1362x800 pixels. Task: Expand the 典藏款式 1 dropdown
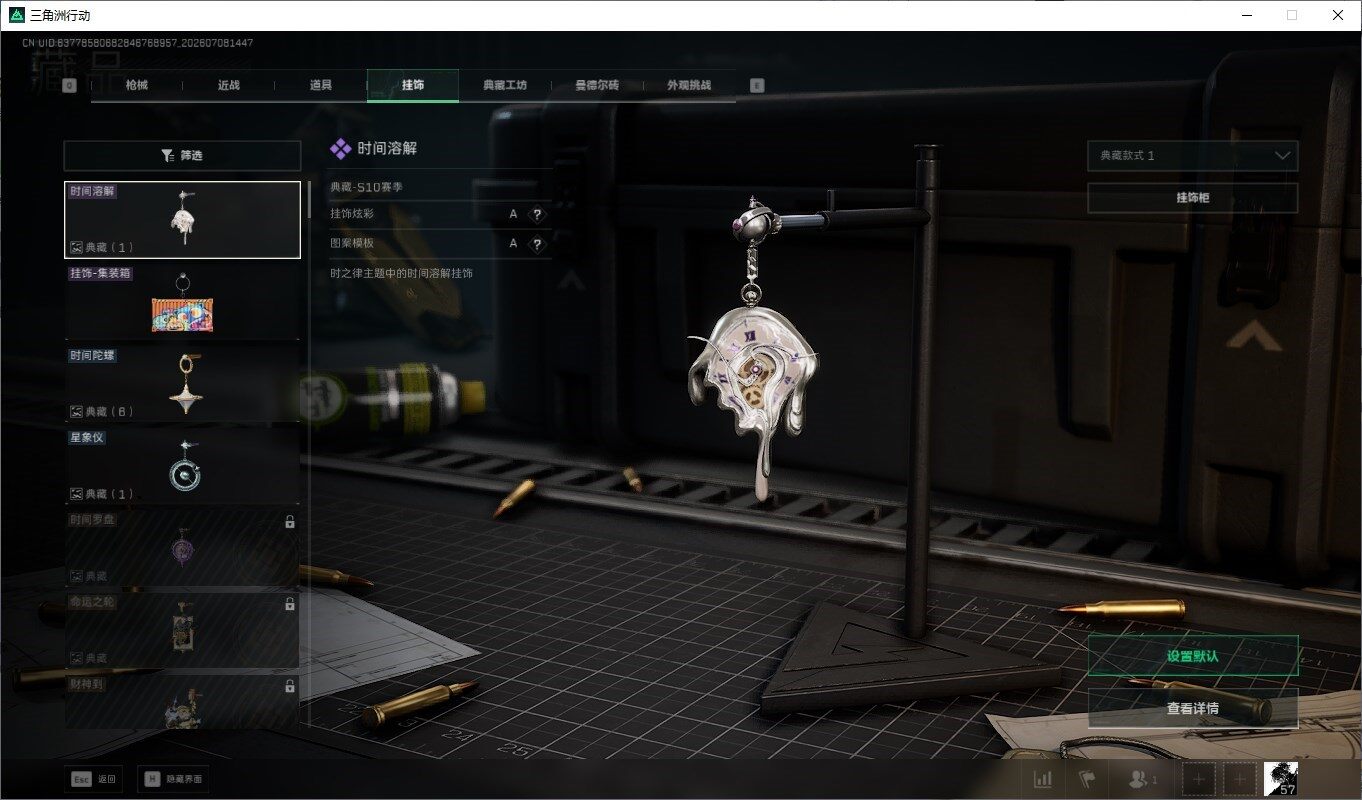(1193, 156)
